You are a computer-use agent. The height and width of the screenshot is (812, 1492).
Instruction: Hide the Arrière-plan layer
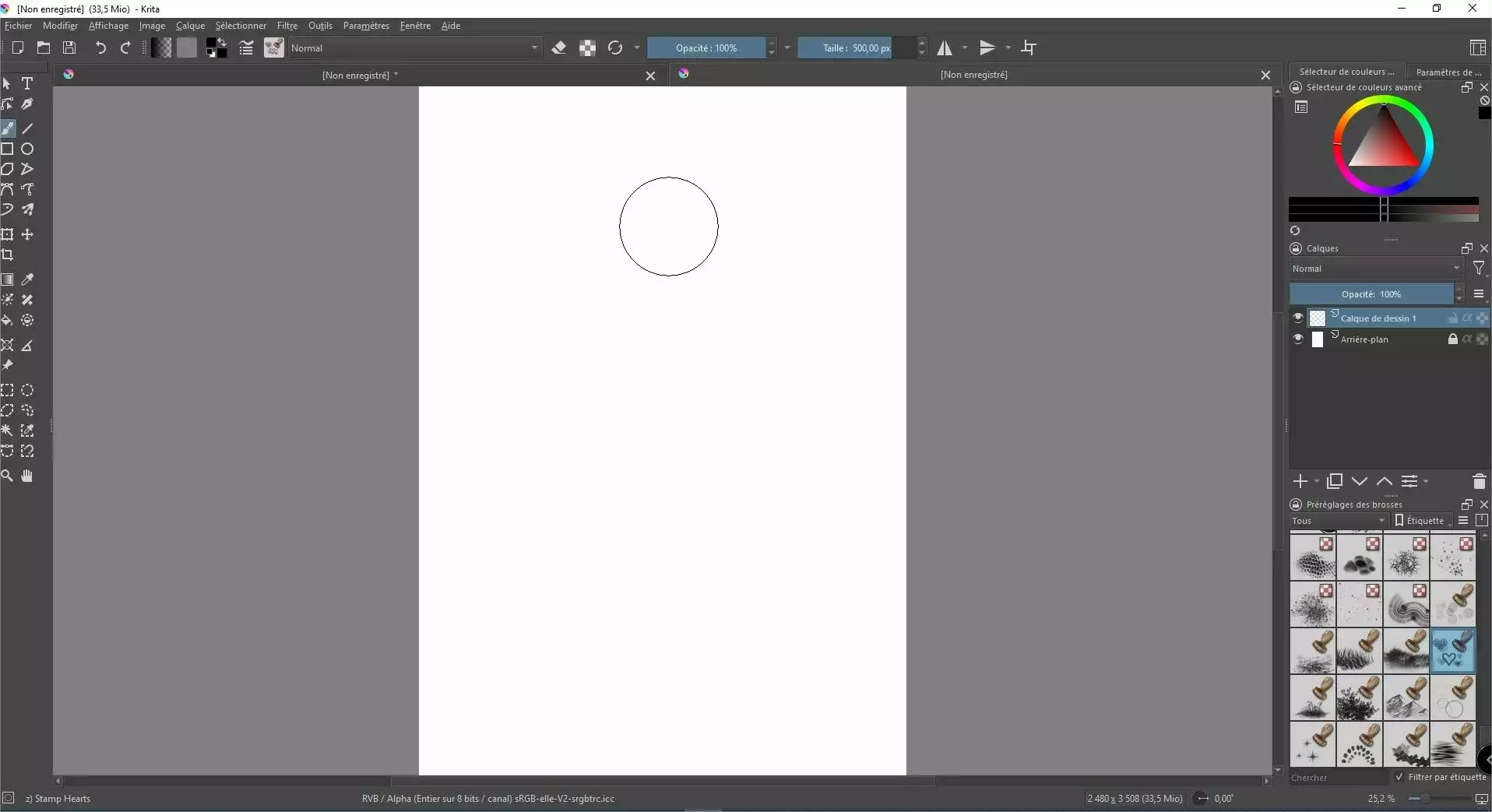point(1297,339)
